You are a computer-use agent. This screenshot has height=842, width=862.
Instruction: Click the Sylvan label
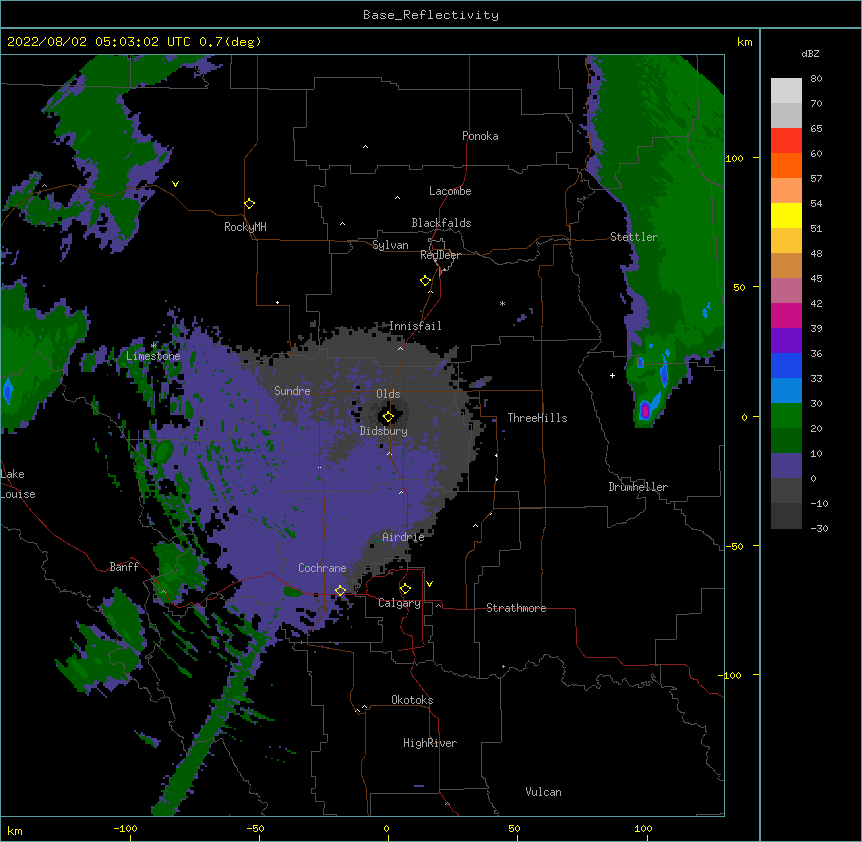tap(390, 245)
